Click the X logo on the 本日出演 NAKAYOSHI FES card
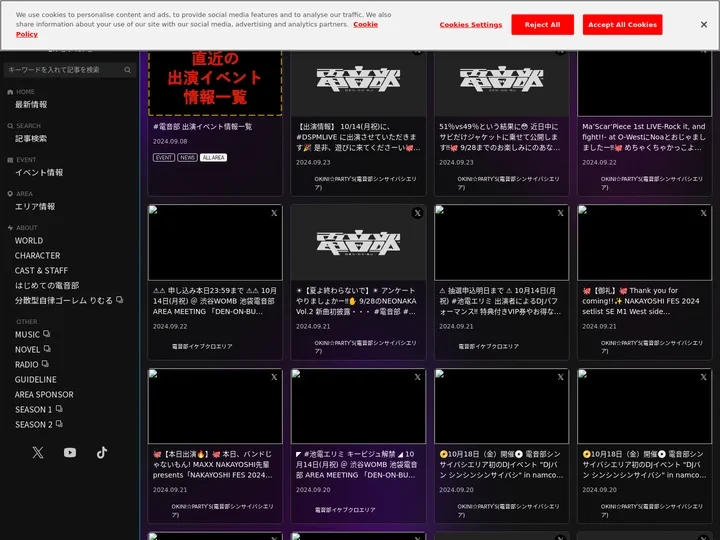The image size is (720, 540). [x=274, y=377]
